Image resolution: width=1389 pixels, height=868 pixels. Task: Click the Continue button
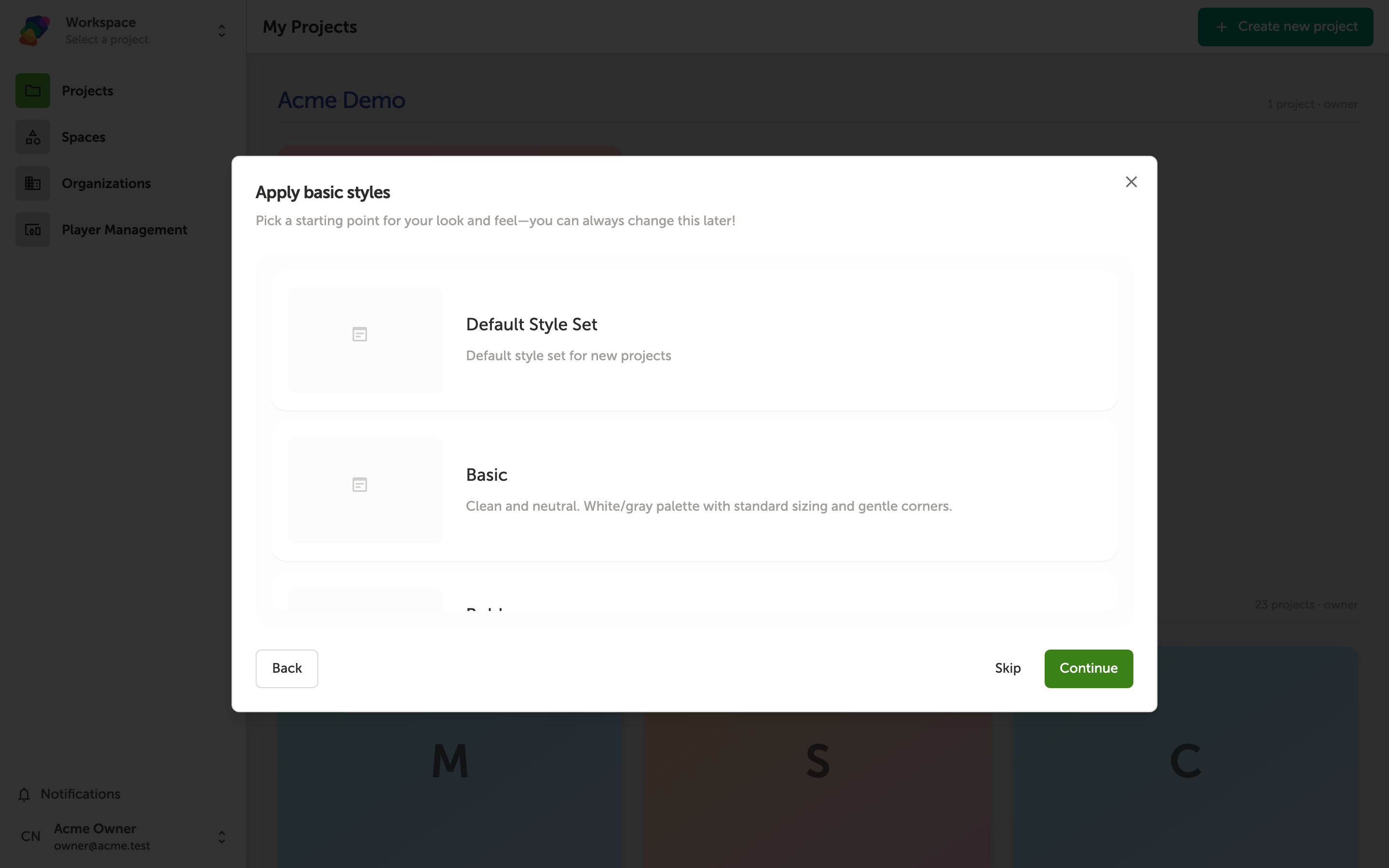tap(1088, 668)
